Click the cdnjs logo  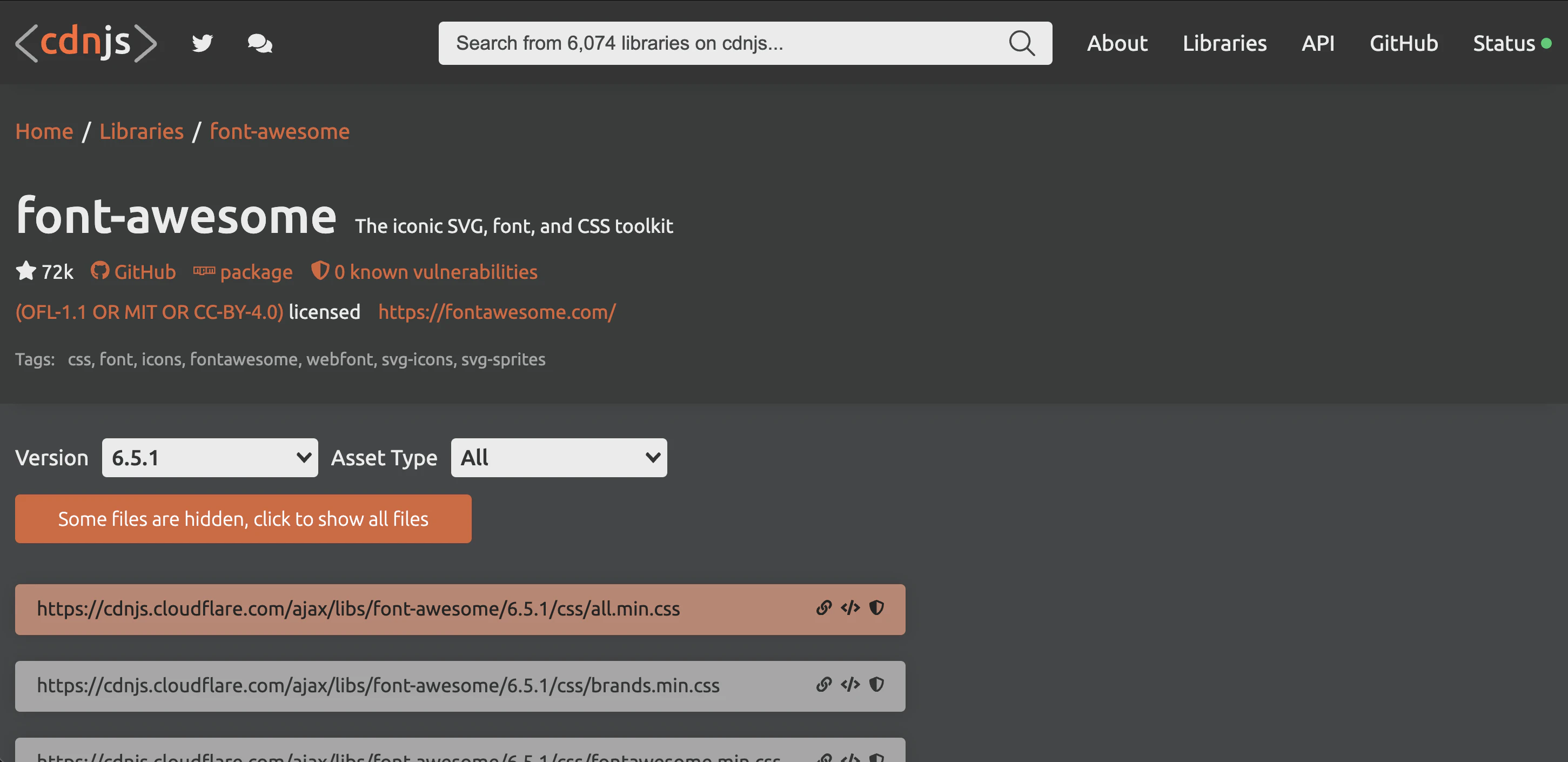click(x=86, y=43)
